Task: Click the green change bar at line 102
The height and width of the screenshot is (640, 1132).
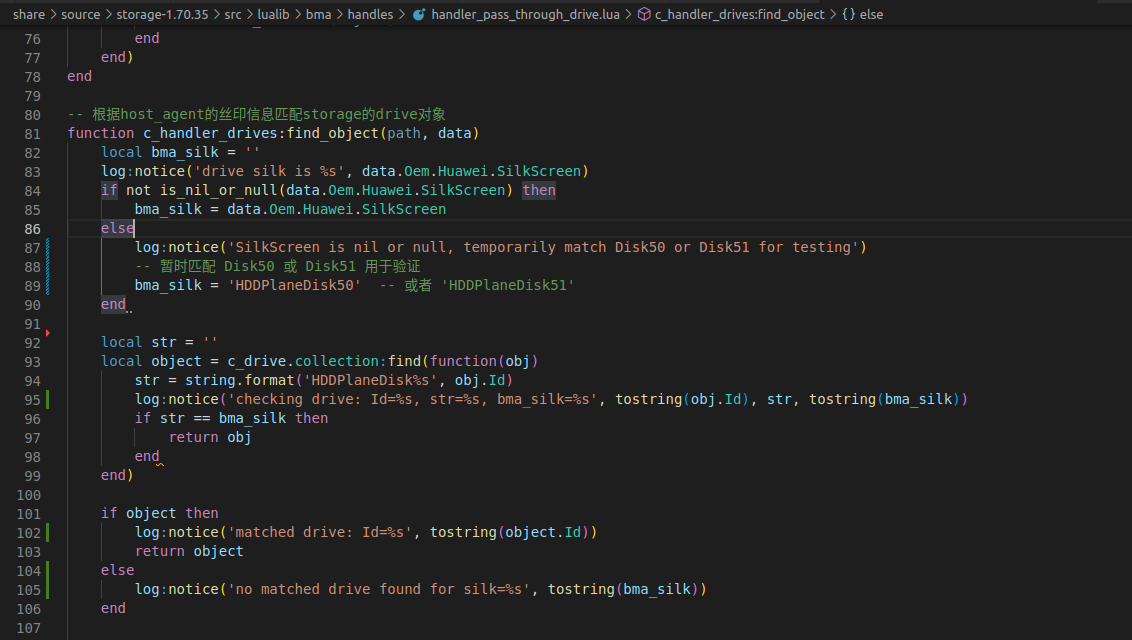Action: tap(47, 532)
